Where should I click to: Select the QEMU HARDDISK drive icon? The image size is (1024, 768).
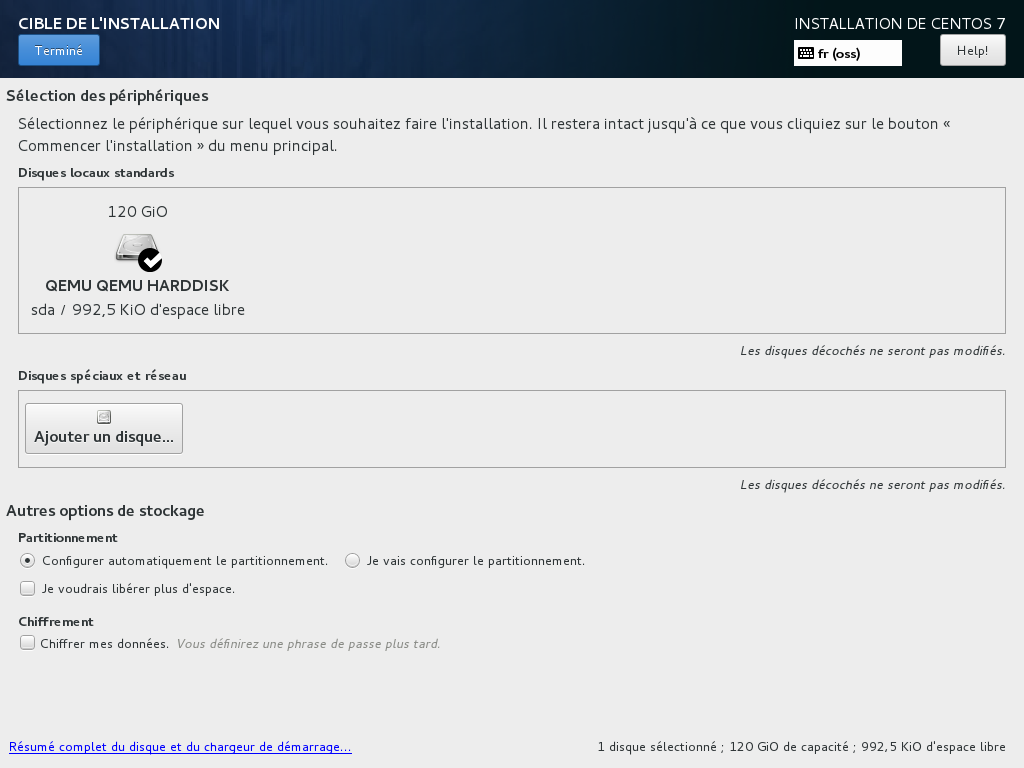[x=138, y=252]
